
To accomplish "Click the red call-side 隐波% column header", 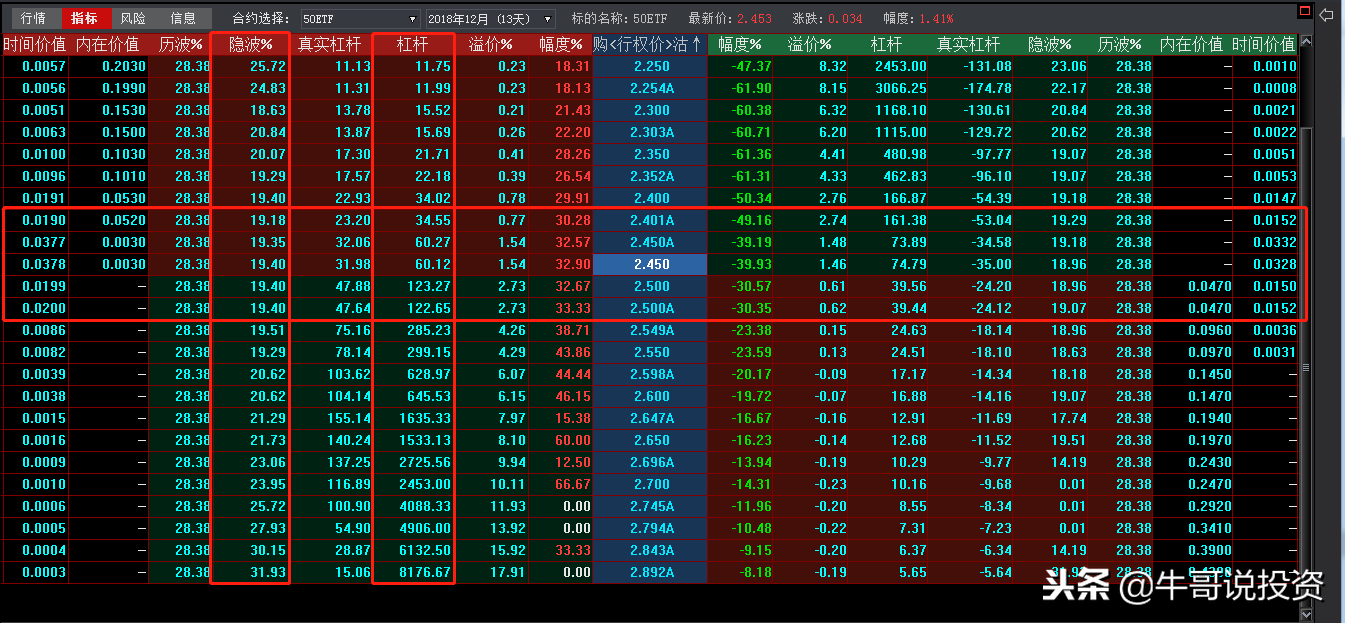I will pos(250,44).
